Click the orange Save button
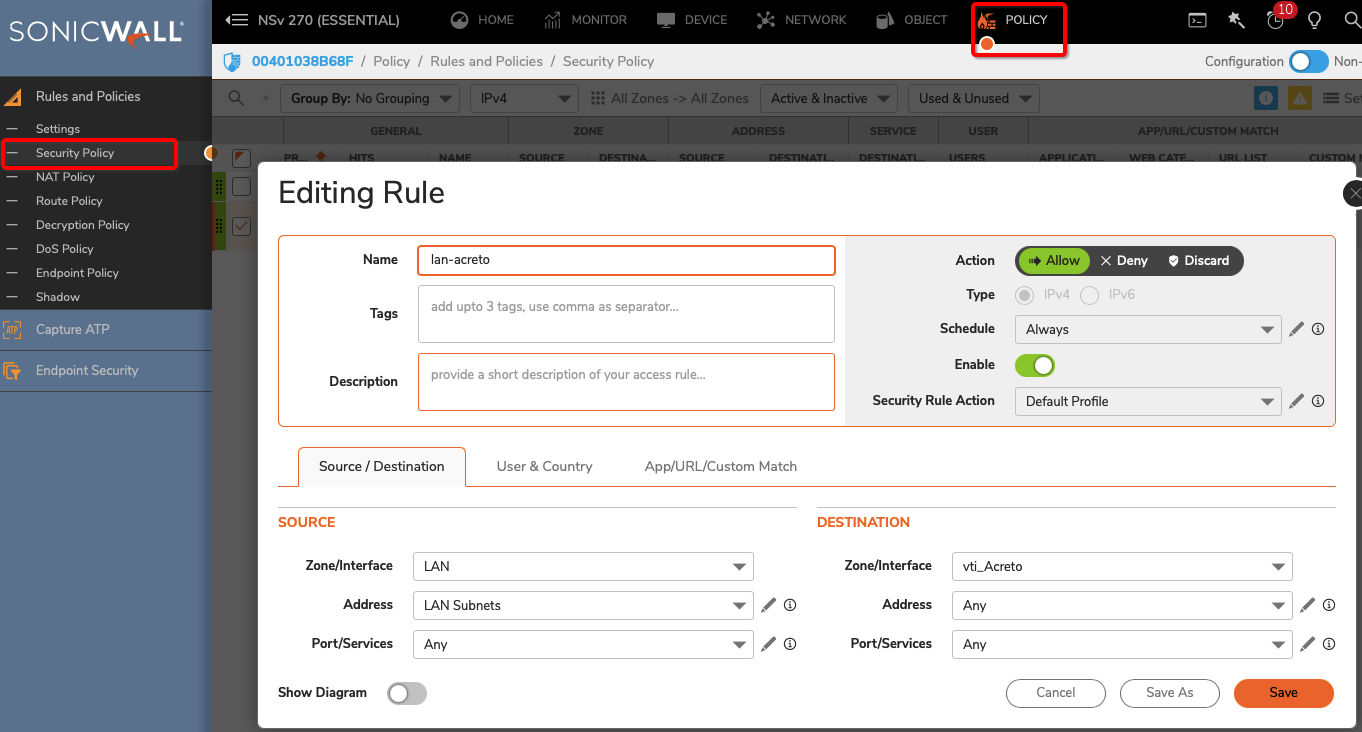Image resolution: width=1362 pixels, height=732 pixels. point(1284,693)
